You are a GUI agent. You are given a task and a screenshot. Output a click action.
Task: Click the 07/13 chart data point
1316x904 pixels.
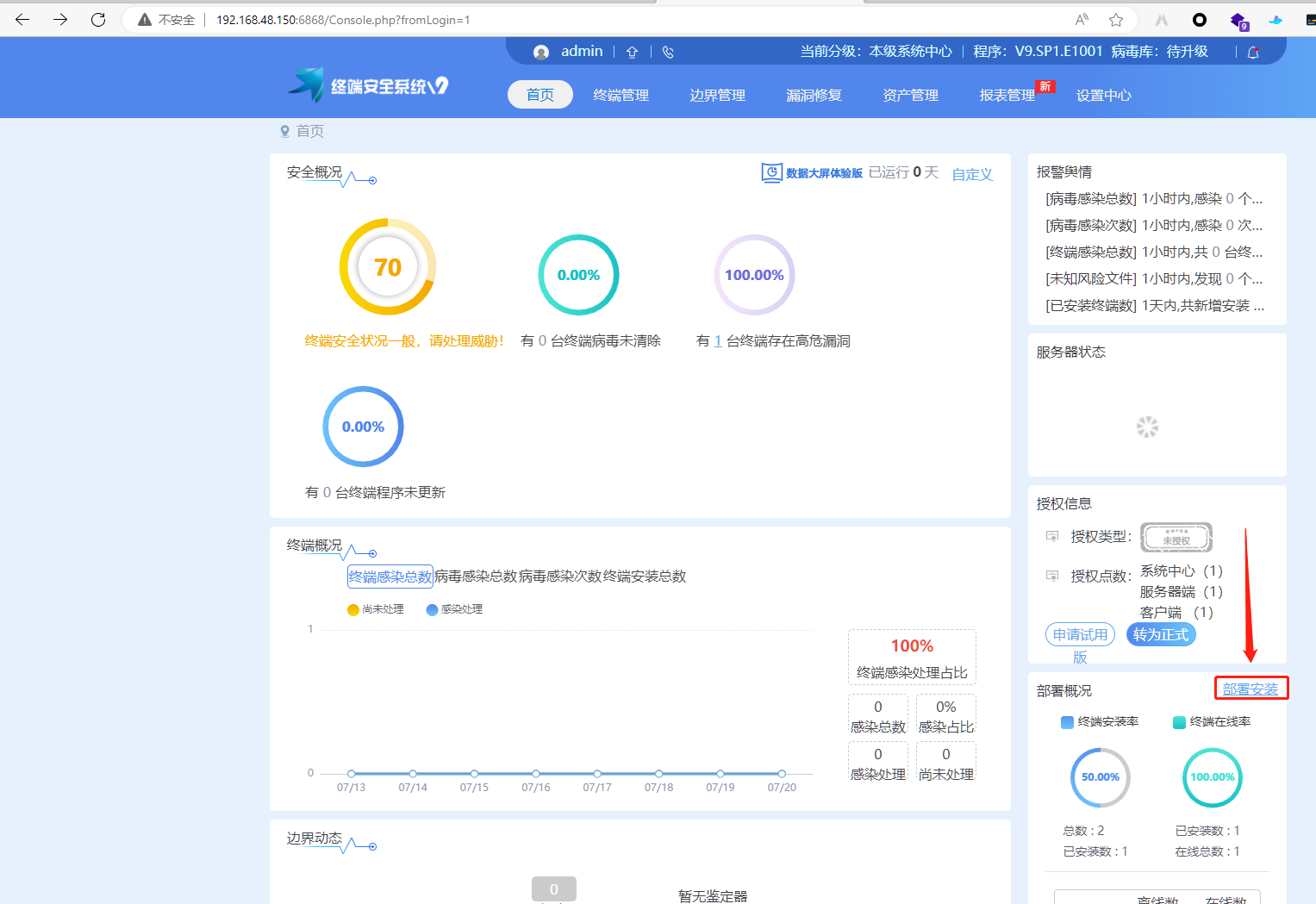(352, 774)
